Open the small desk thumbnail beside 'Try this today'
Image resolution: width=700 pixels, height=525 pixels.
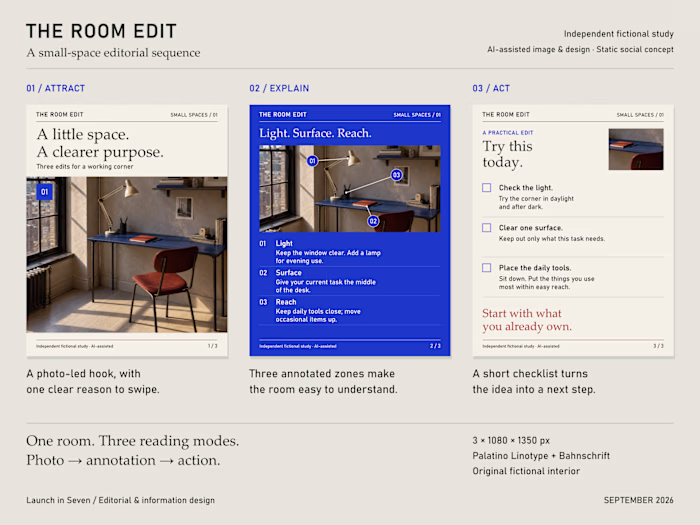click(x=636, y=149)
